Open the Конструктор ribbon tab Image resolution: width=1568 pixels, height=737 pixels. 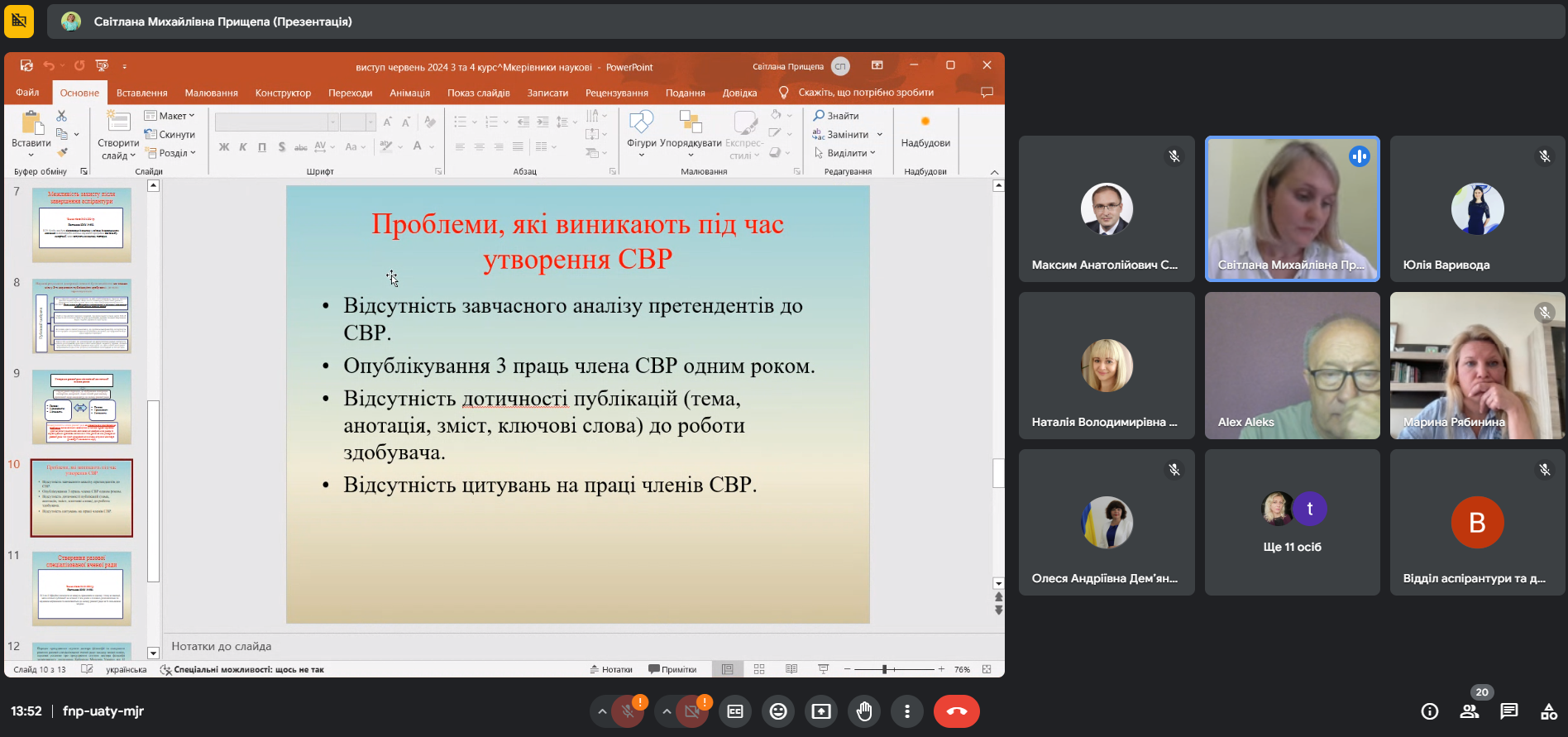point(283,93)
